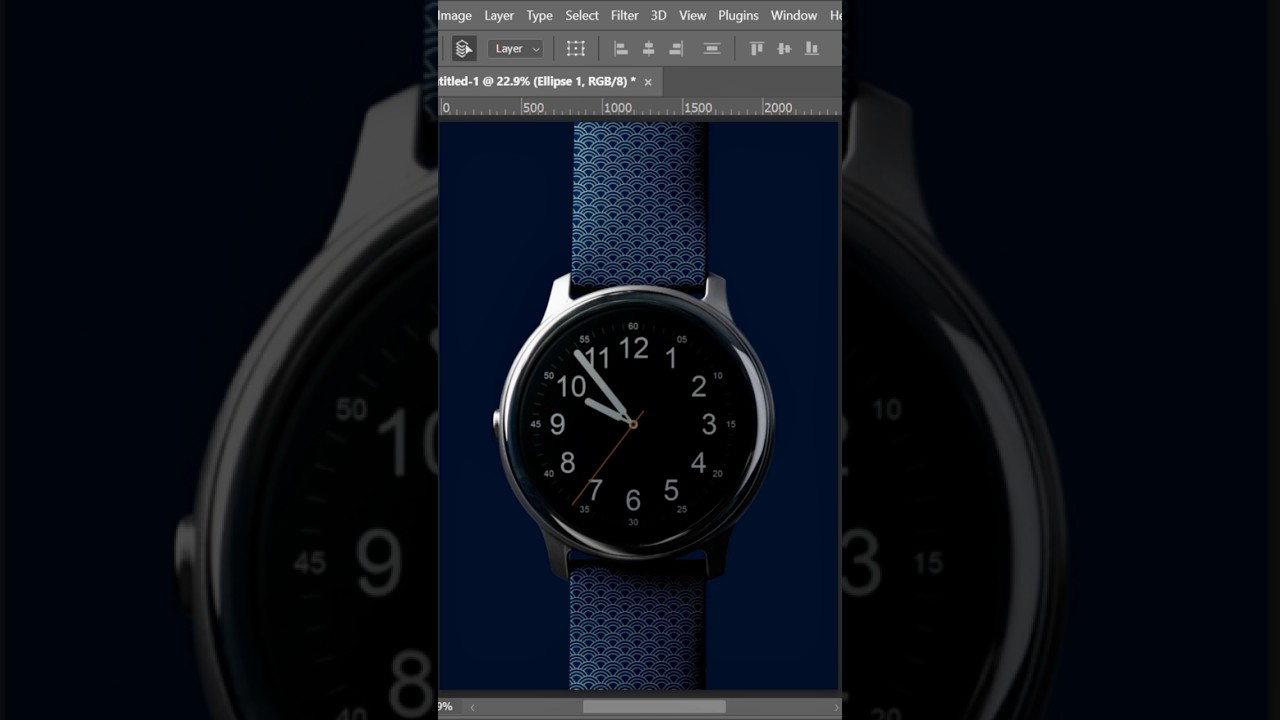Click the upper watch strap on canvas
This screenshot has width=1280, height=720.
[639, 203]
